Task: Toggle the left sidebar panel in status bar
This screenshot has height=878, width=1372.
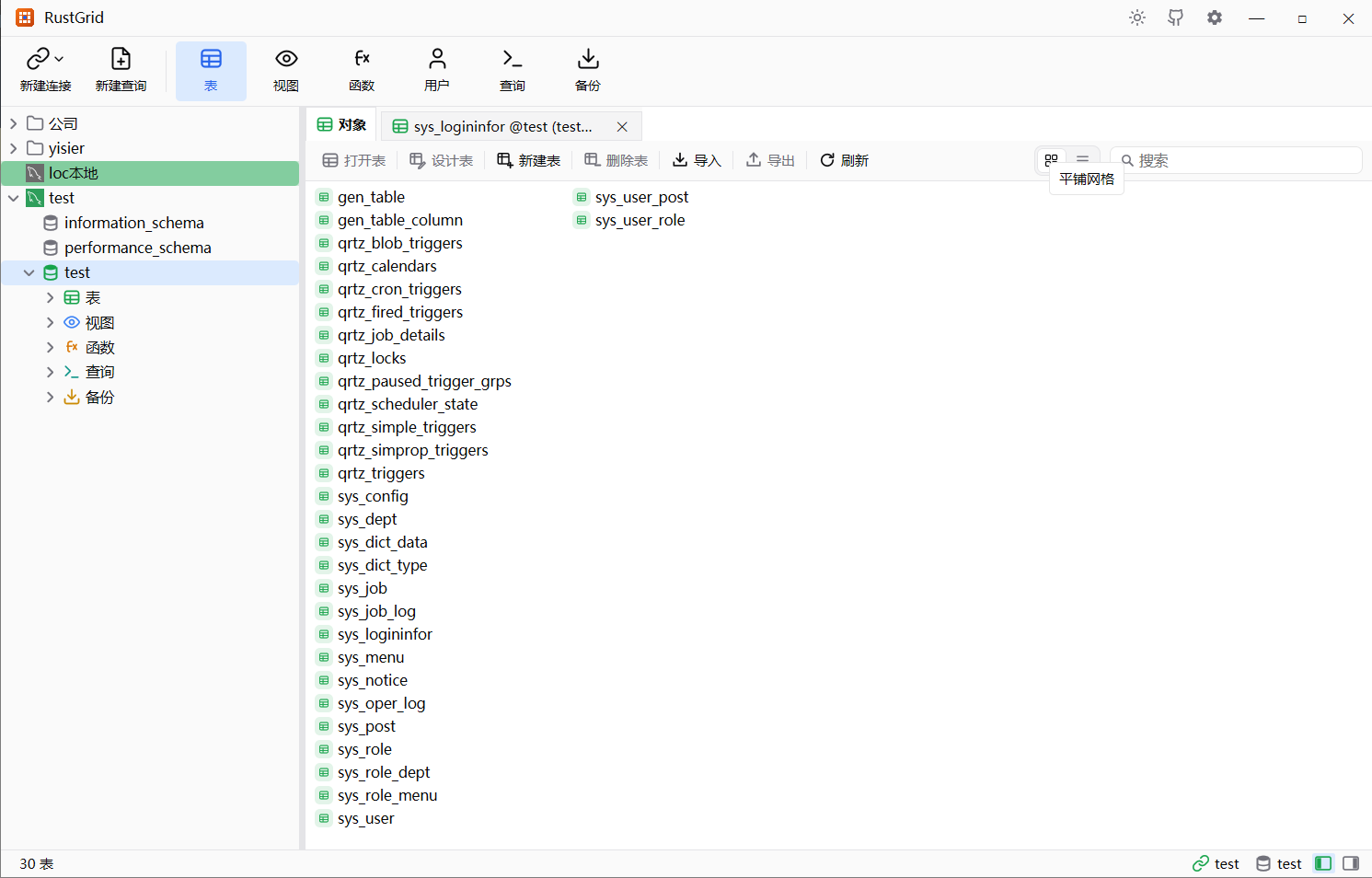Action: click(x=1323, y=863)
